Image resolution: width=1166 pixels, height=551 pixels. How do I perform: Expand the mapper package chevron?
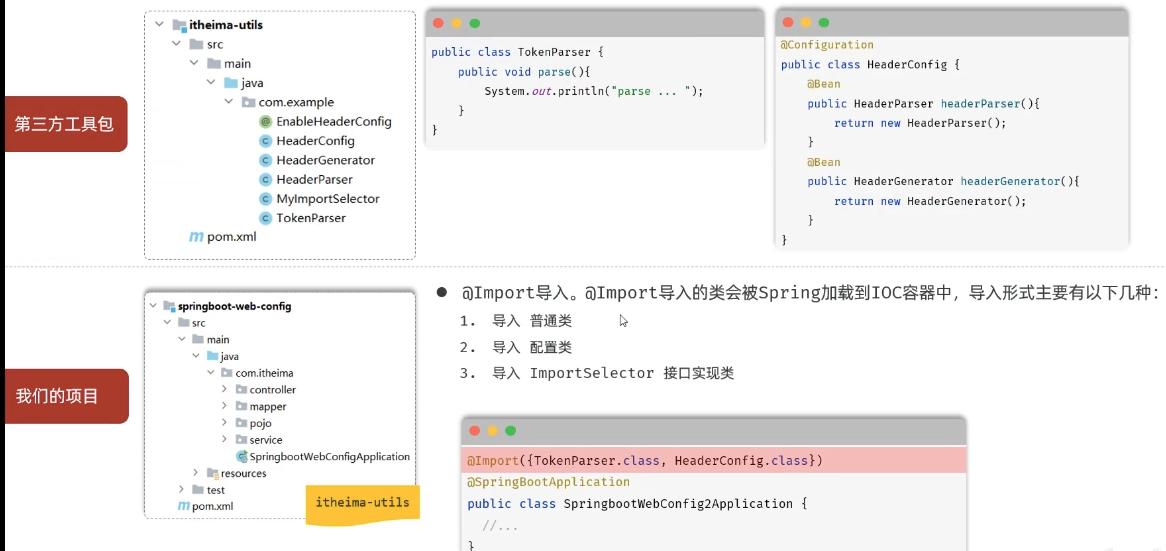tap(225, 406)
